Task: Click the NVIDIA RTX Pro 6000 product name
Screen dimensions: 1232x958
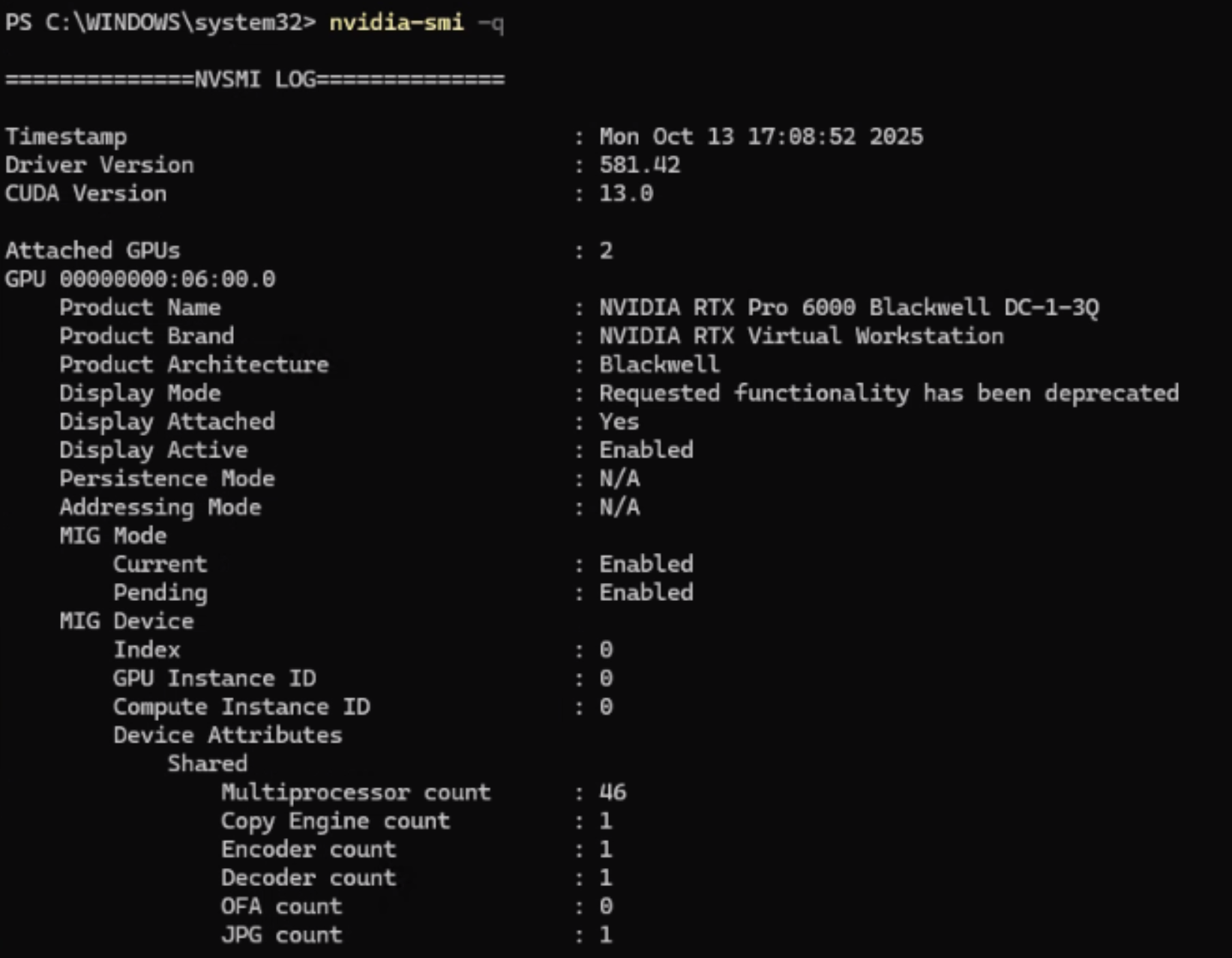Action: (x=848, y=308)
